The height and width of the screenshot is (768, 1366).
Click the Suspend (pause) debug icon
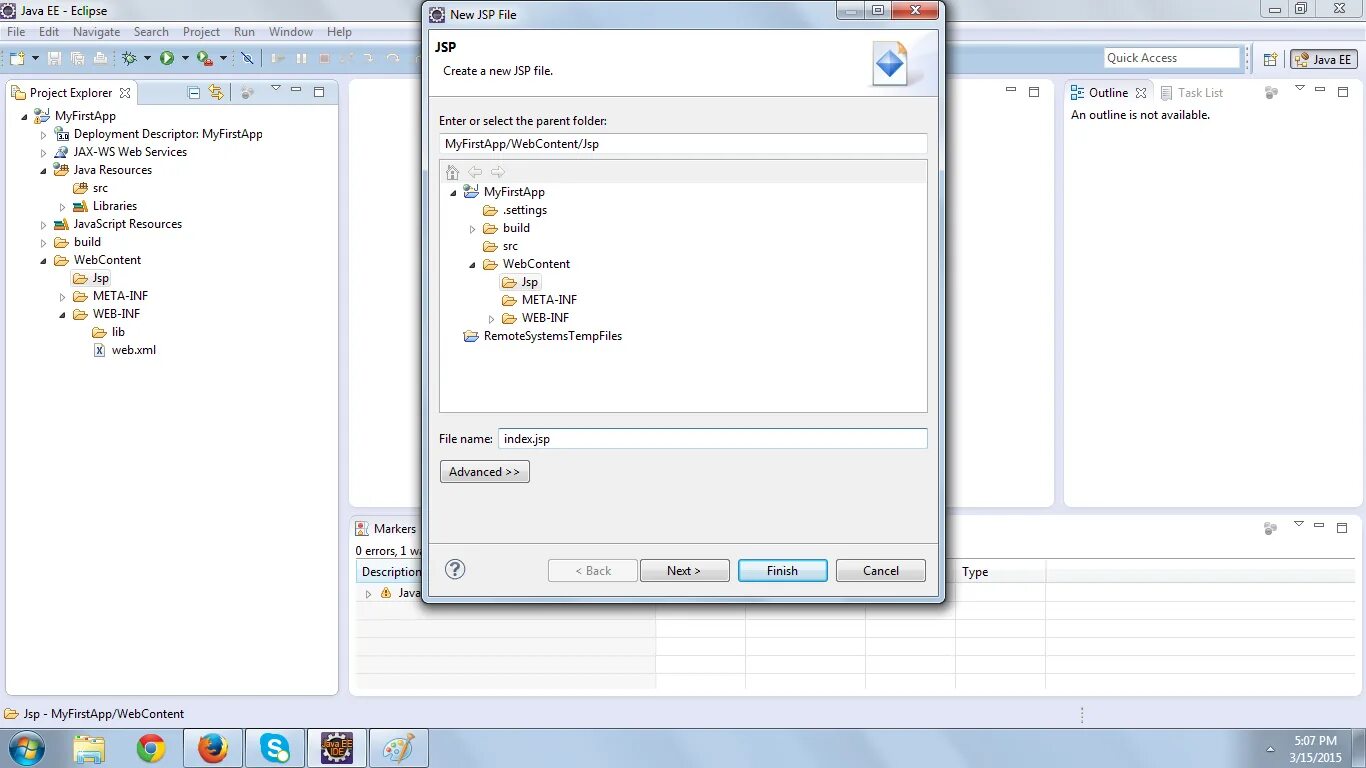301,59
